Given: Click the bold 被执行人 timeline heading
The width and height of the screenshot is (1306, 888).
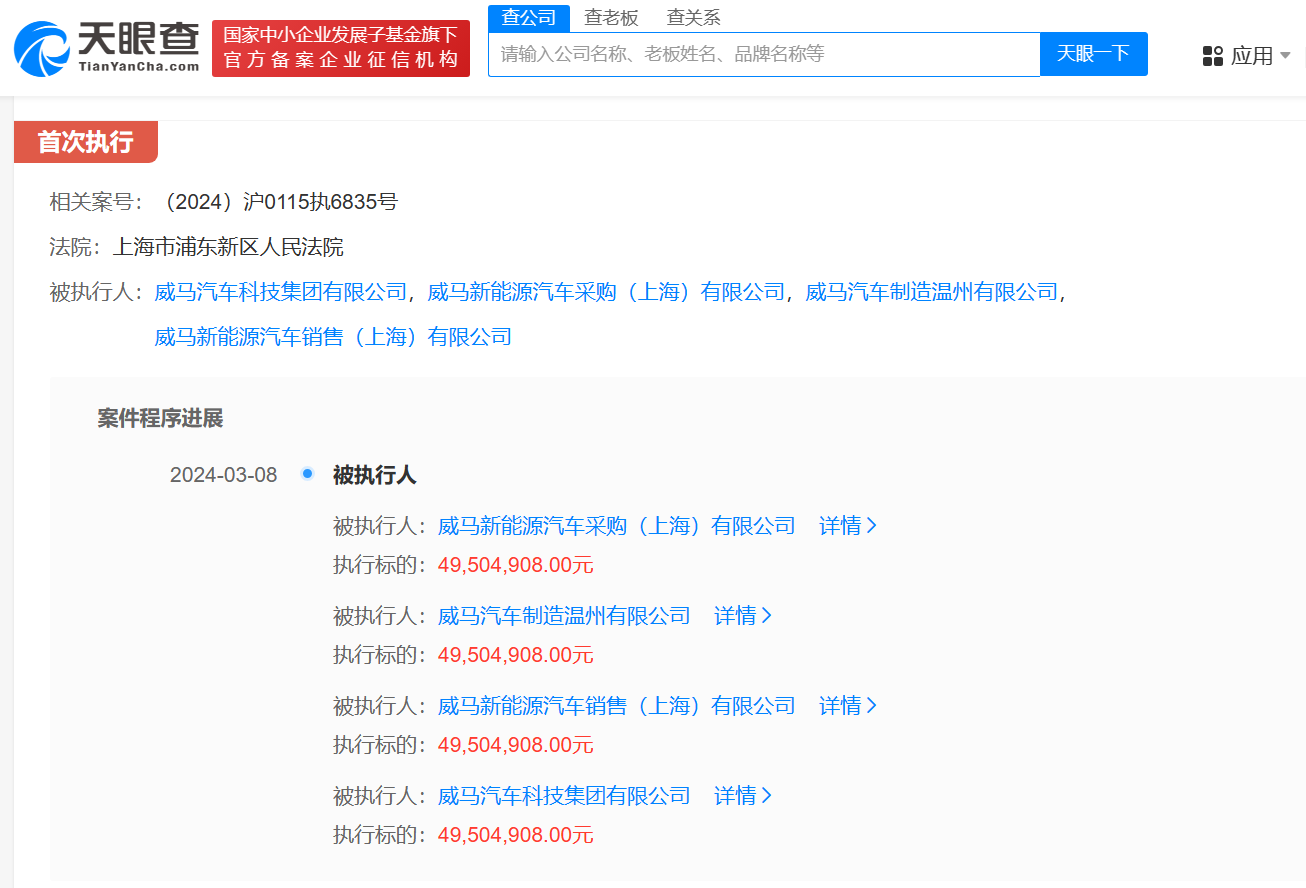Looking at the screenshot, I should point(374,475).
